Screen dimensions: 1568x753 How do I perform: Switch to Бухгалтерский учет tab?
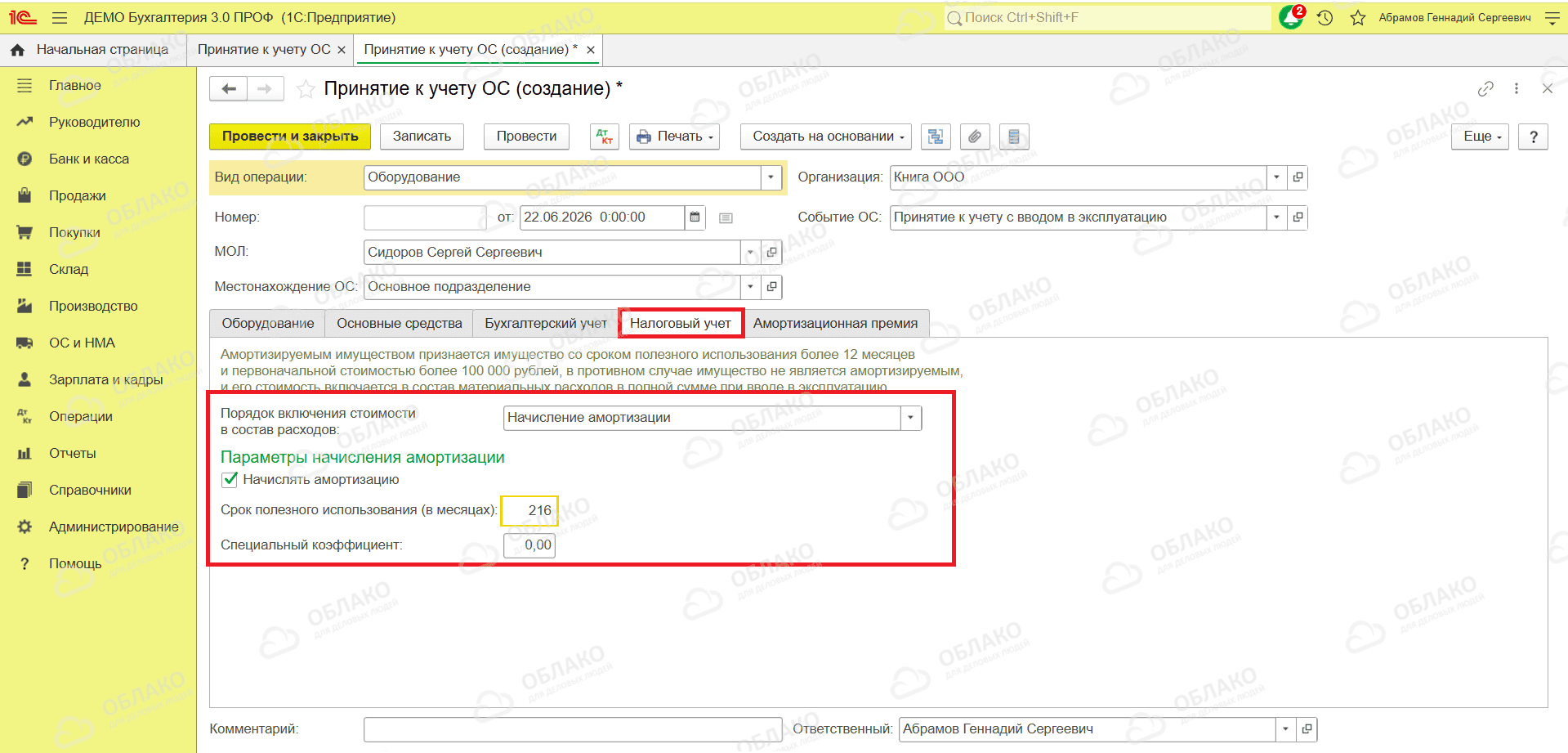pos(546,324)
